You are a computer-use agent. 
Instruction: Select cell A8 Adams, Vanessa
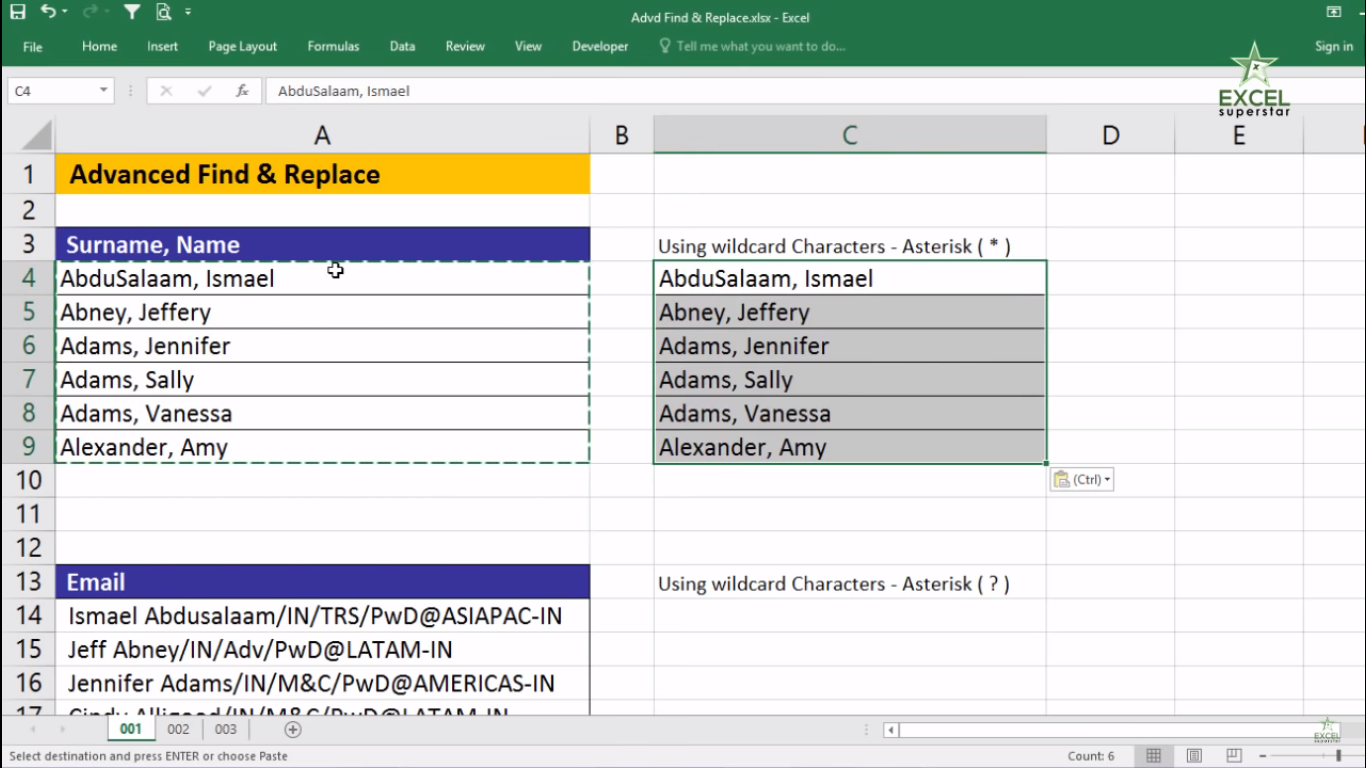pyautogui.click(x=322, y=413)
